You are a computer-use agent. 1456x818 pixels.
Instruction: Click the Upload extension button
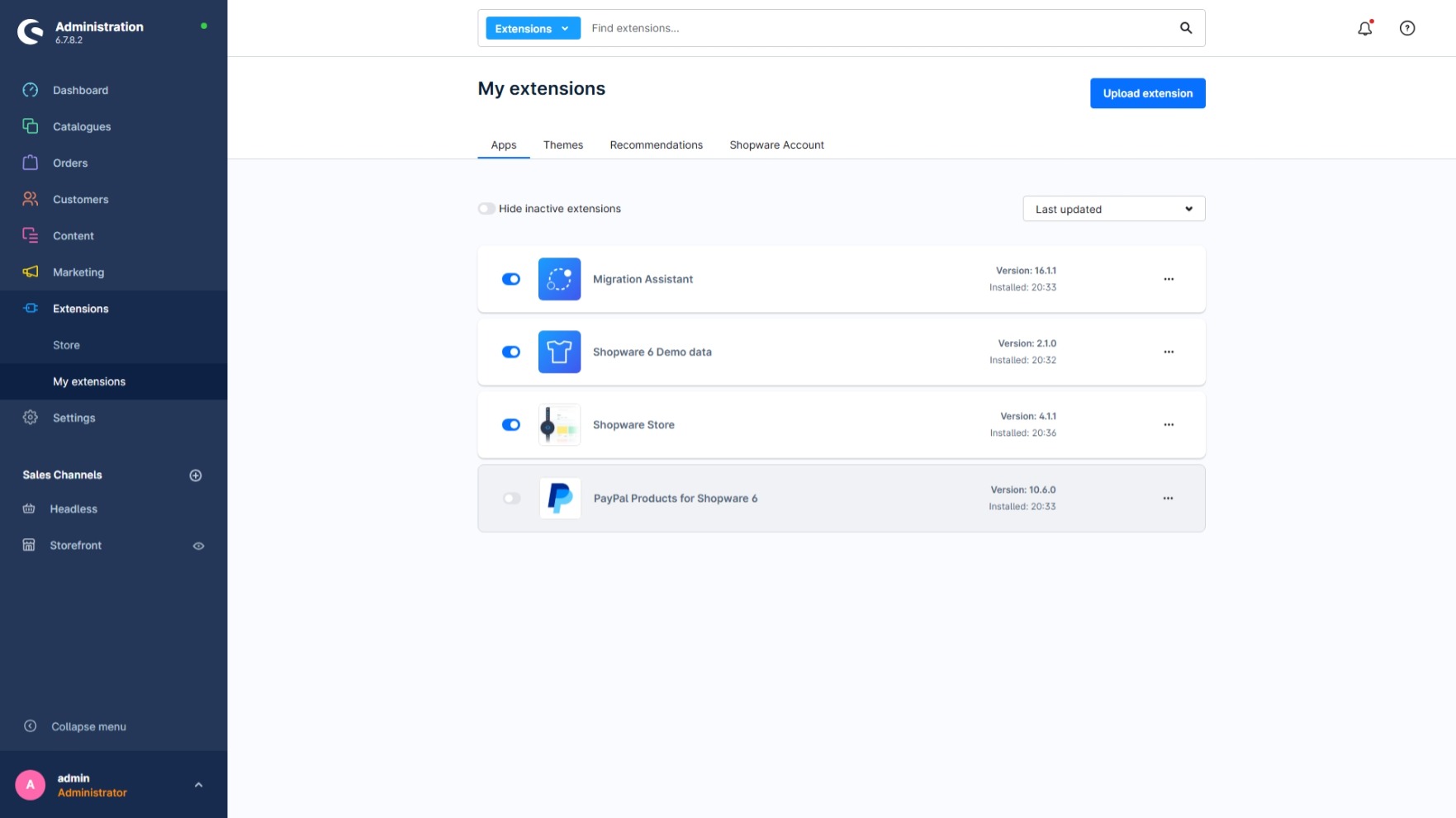coord(1146,93)
